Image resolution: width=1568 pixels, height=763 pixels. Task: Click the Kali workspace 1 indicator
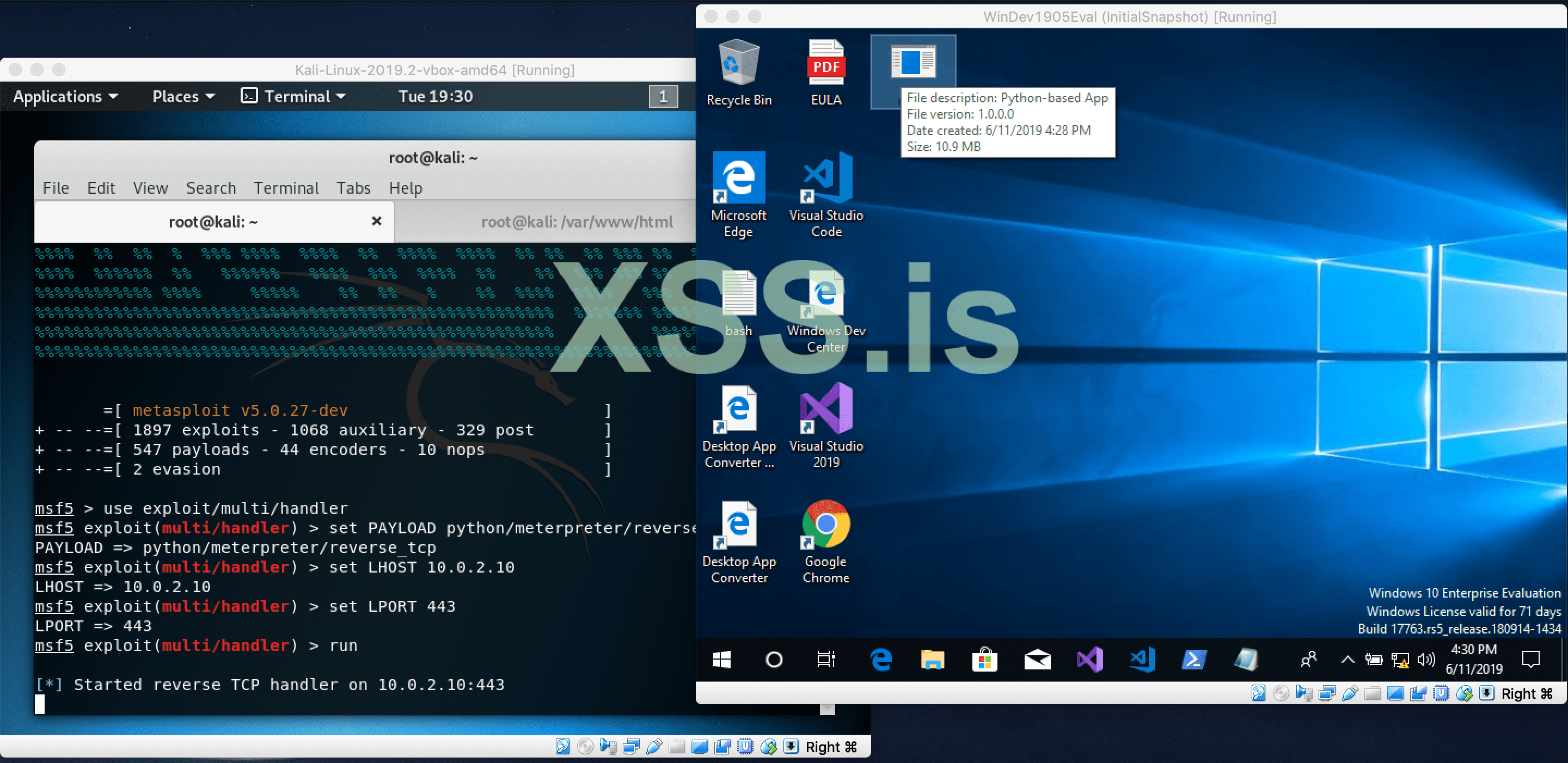[663, 96]
